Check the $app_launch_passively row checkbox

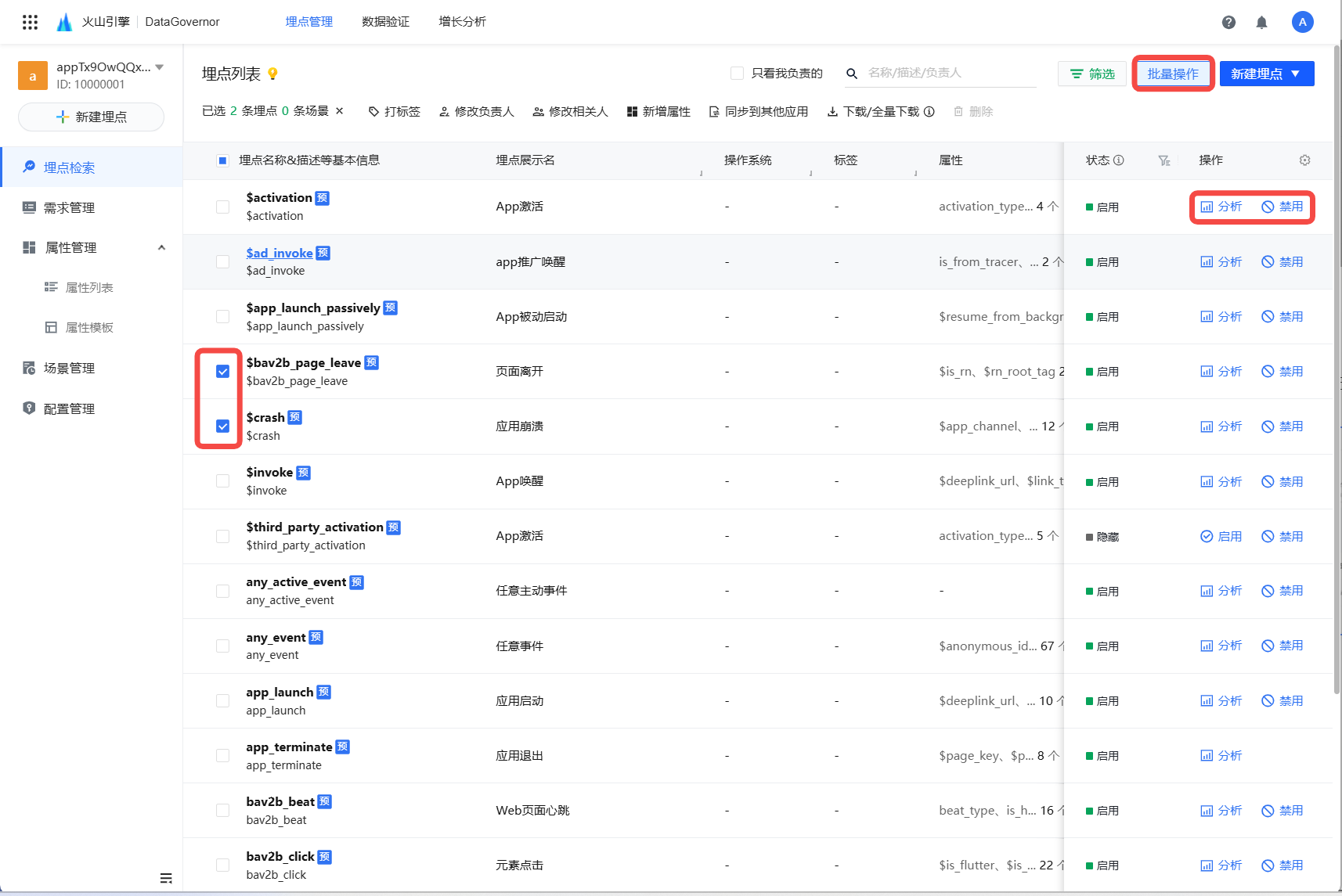[x=222, y=316]
